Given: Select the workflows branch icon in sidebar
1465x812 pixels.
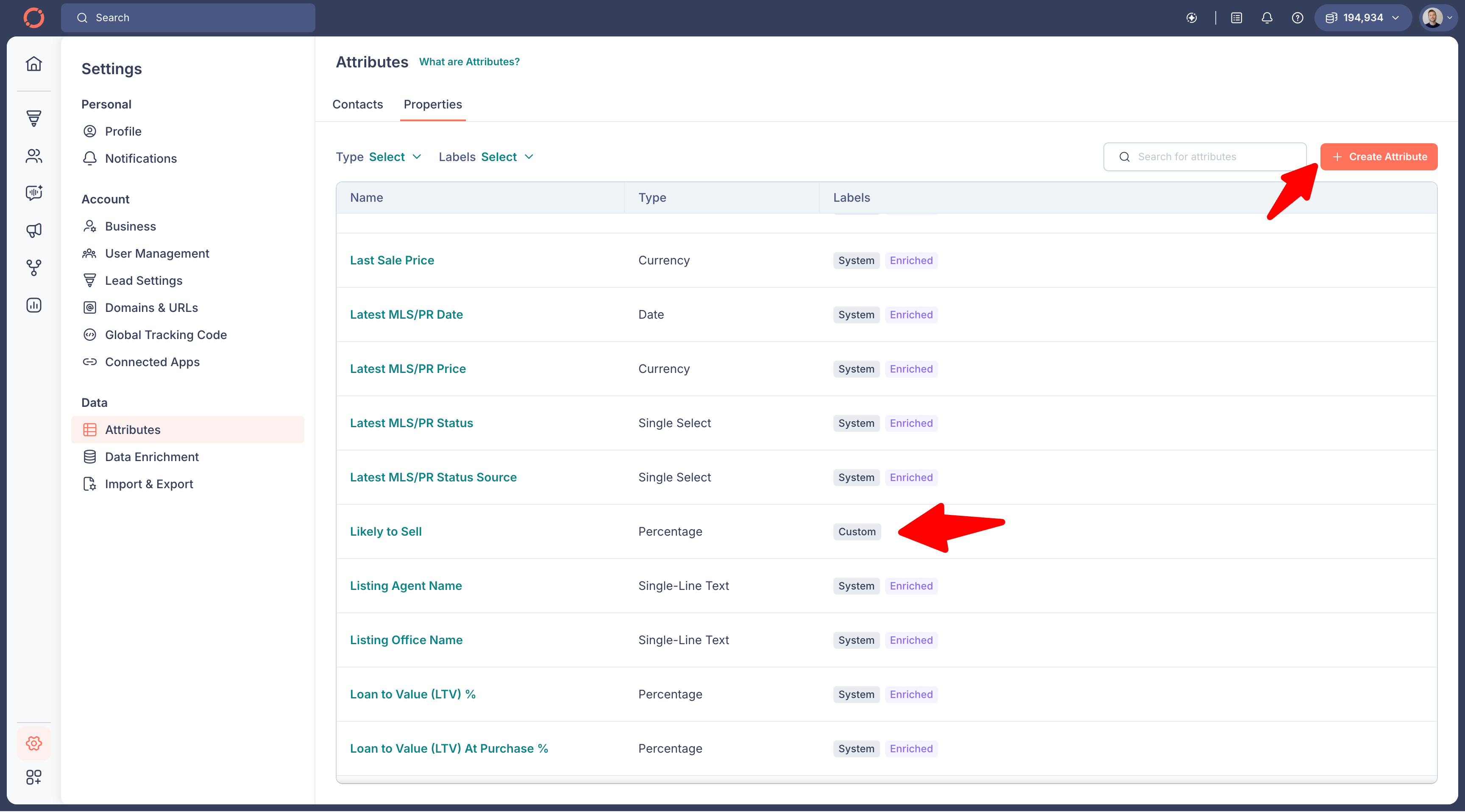Looking at the screenshot, I should tap(33, 267).
